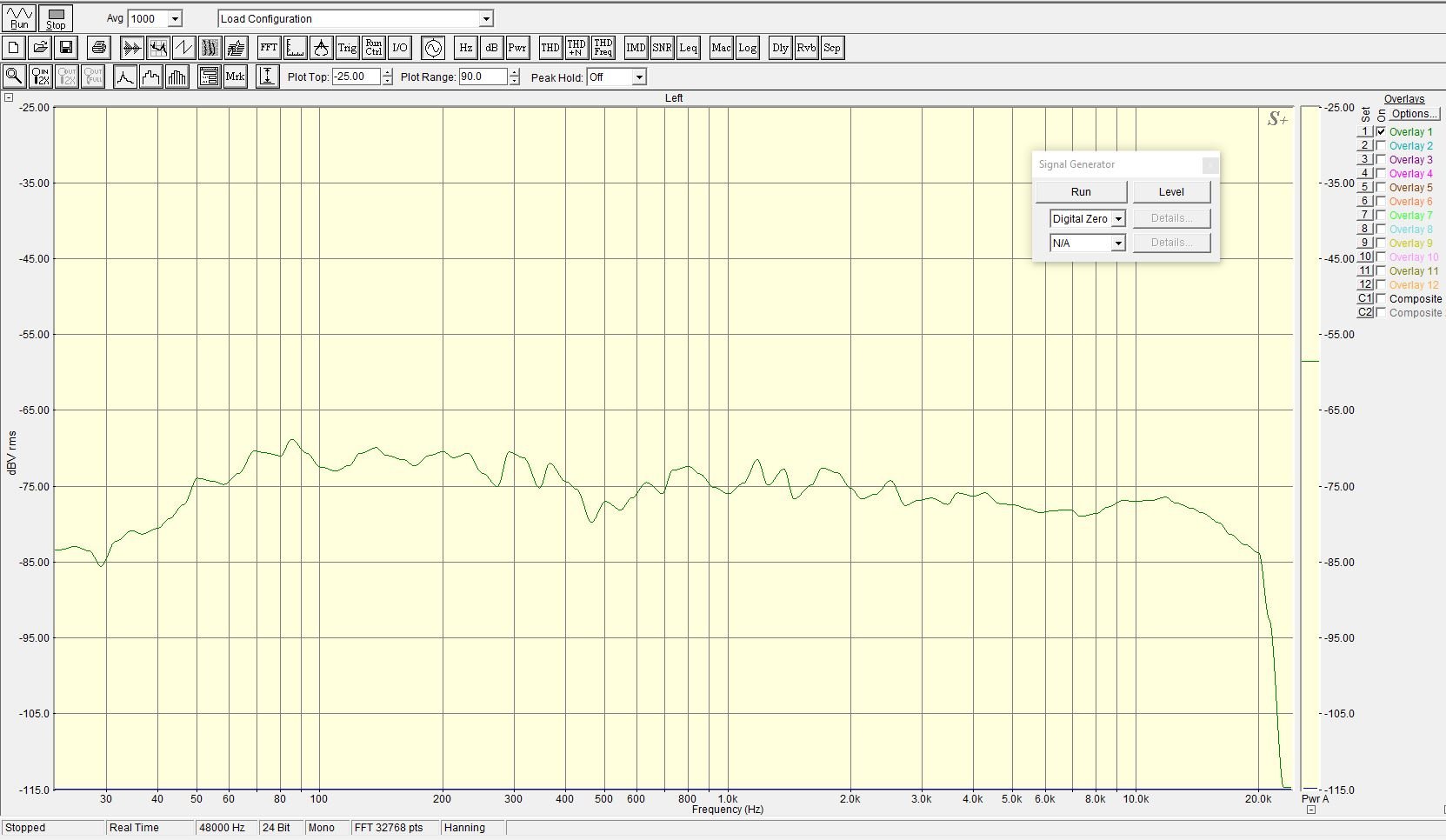This screenshot has height=840, width=1446.
Task: Open the I/O device settings button
Action: pyautogui.click(x=399, y=48)
